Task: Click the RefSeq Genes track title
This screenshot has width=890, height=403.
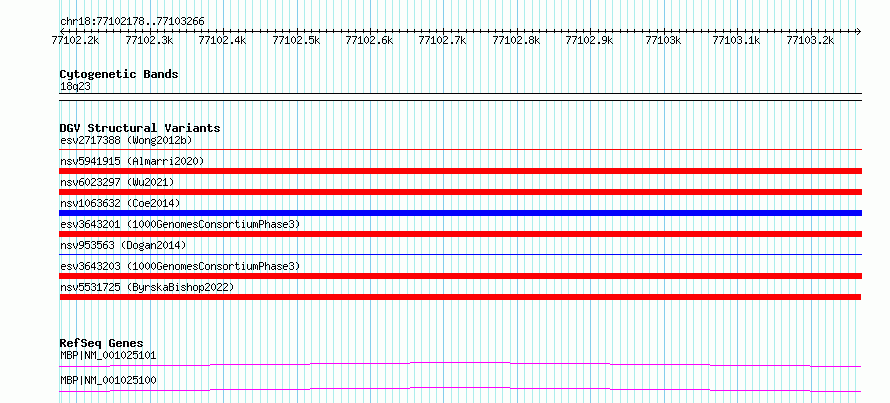Action: click(x=101, y=343)
